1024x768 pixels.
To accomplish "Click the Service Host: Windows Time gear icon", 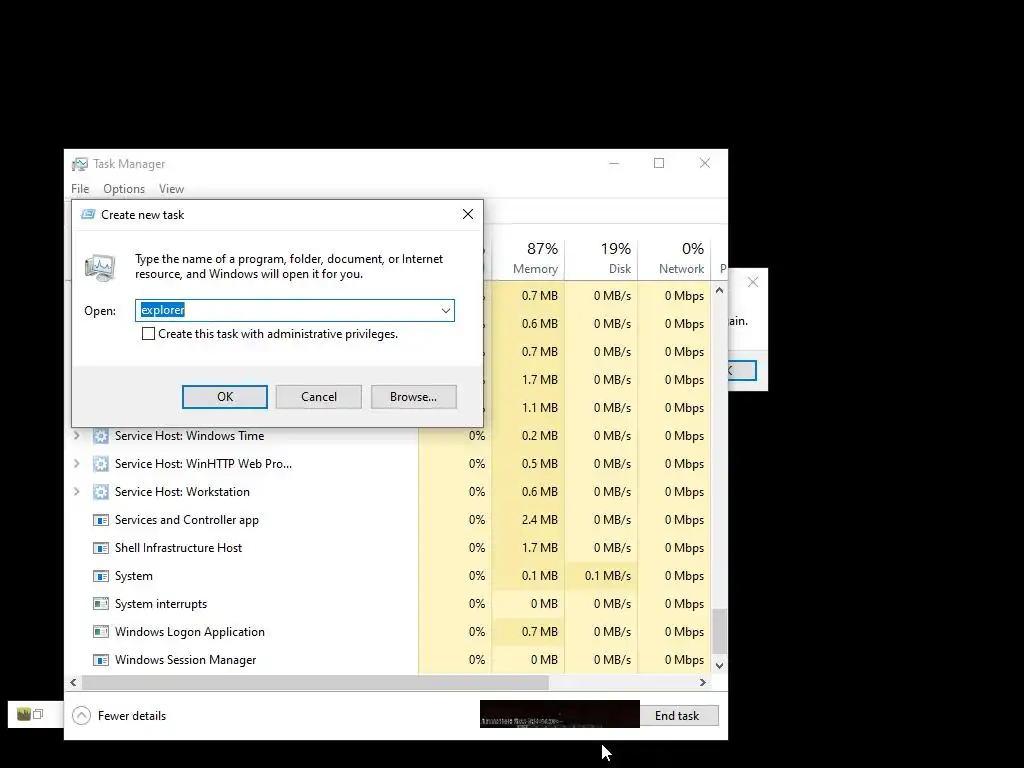I will (101, 436).
